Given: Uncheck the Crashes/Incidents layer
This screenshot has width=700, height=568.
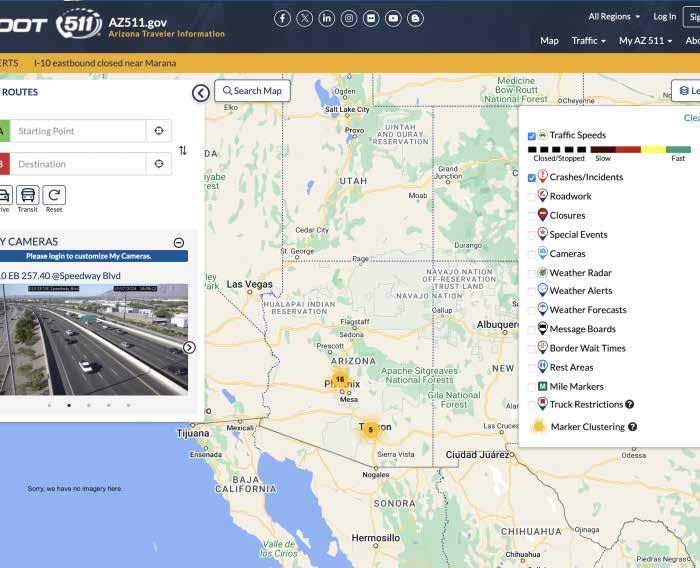Looking at the screenshot, I should [x=532, y=178].
